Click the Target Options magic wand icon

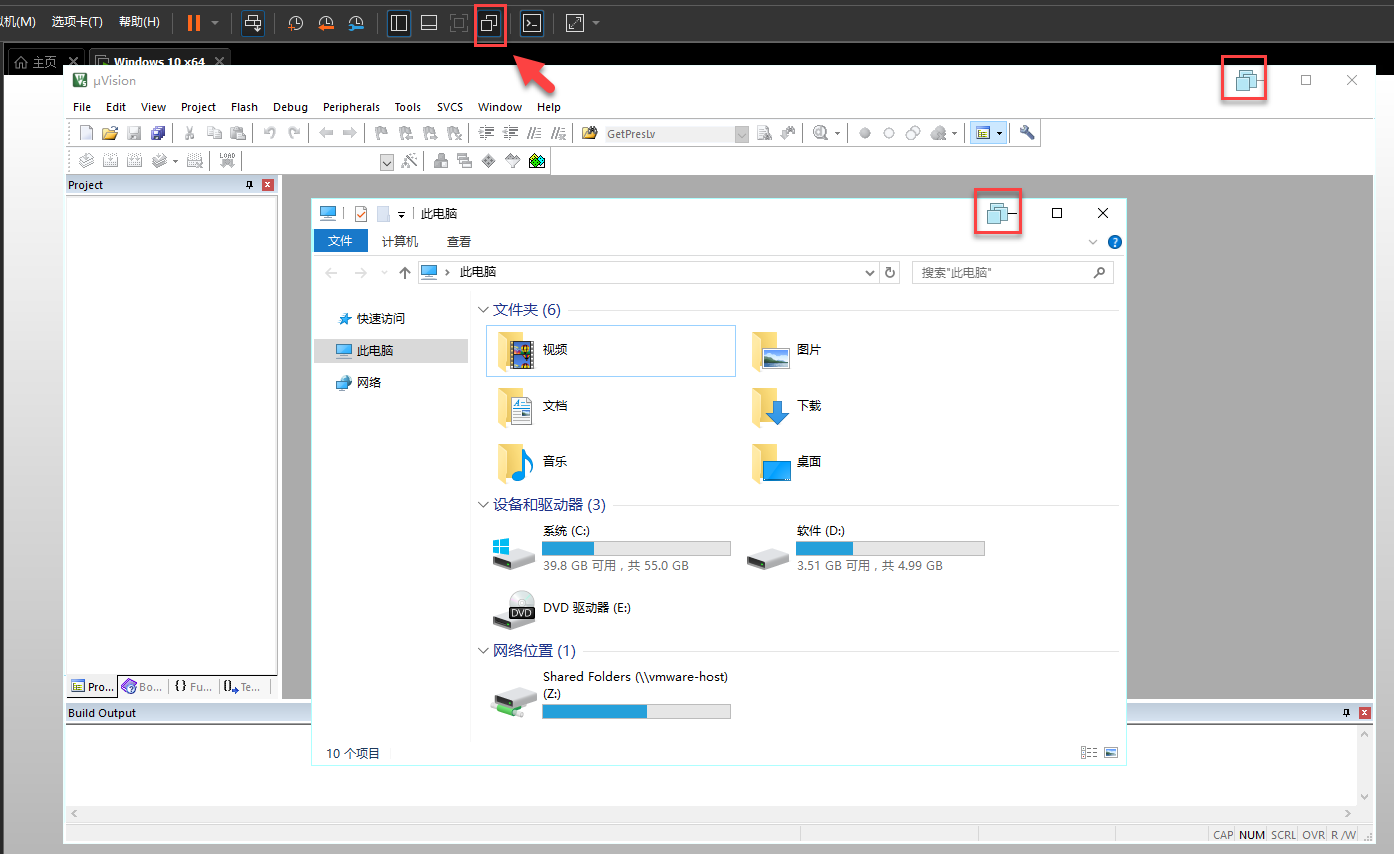(409, 161)
